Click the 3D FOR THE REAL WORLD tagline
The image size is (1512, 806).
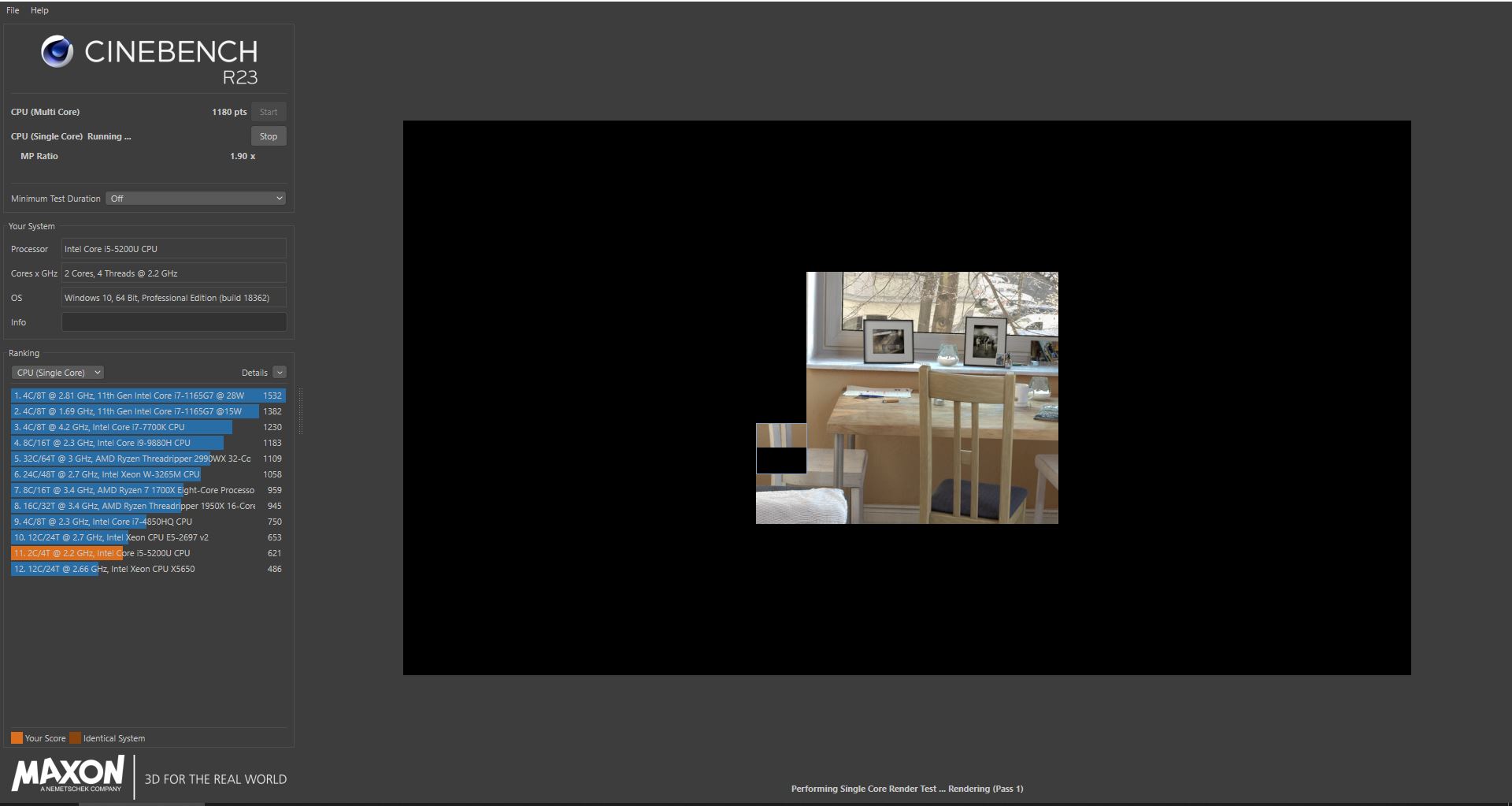click(x=216, y=779)
